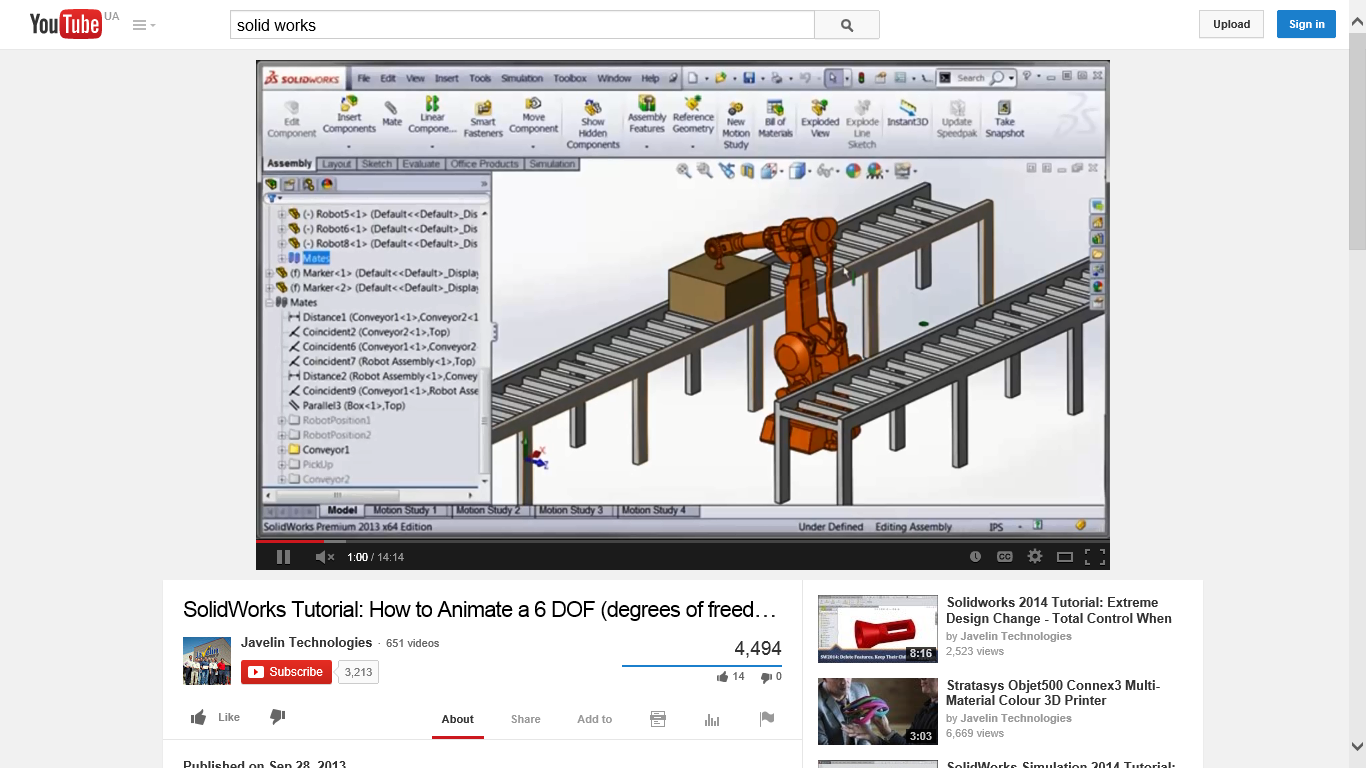Unmute the video volume
Image resolution: width=1366 pixels, height=768 pixels.
click(x=325, y=557)
